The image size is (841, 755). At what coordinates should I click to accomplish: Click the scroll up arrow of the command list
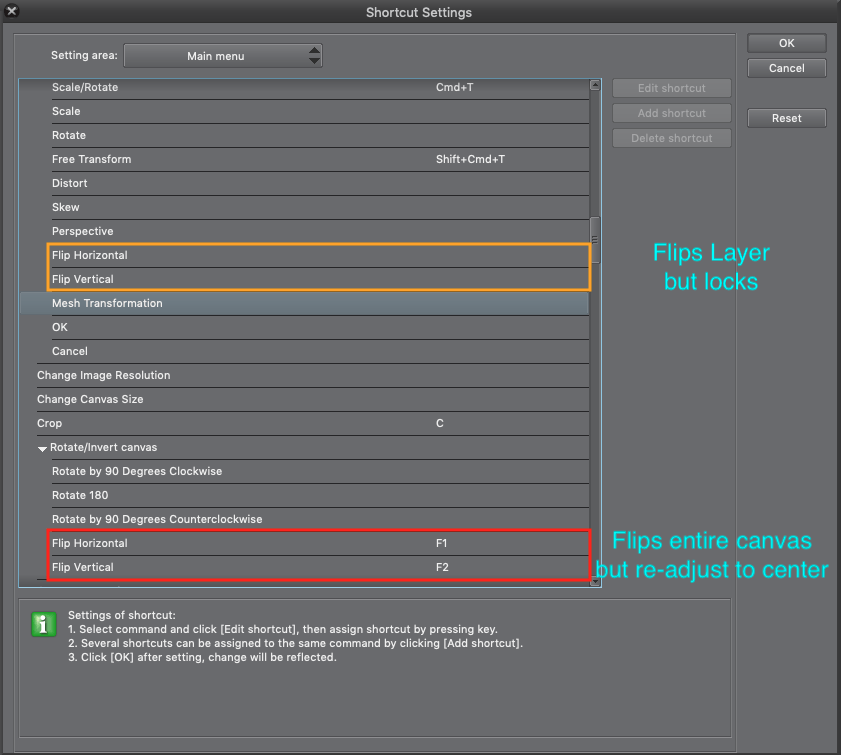click(595, 86)
